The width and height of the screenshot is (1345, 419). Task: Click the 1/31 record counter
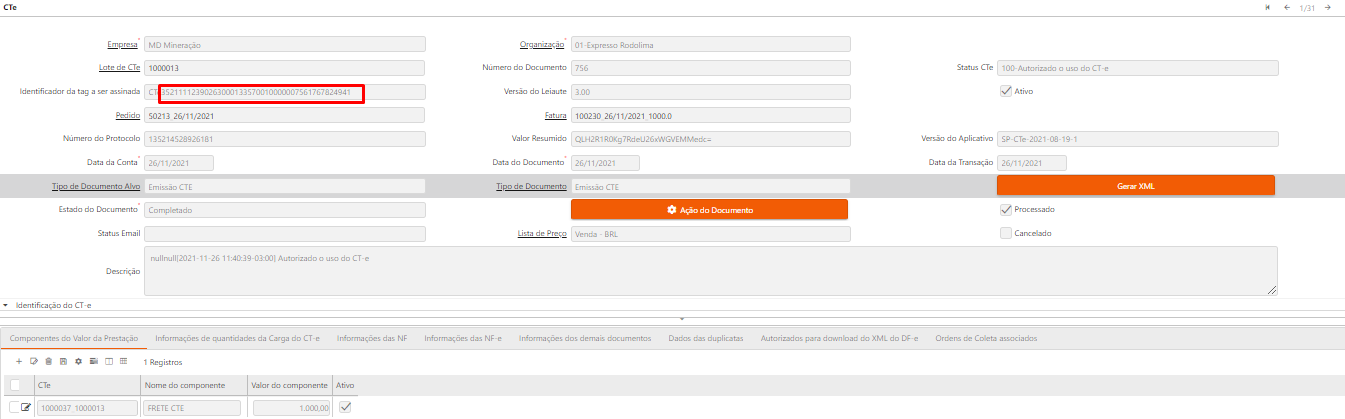[1307, 8]
